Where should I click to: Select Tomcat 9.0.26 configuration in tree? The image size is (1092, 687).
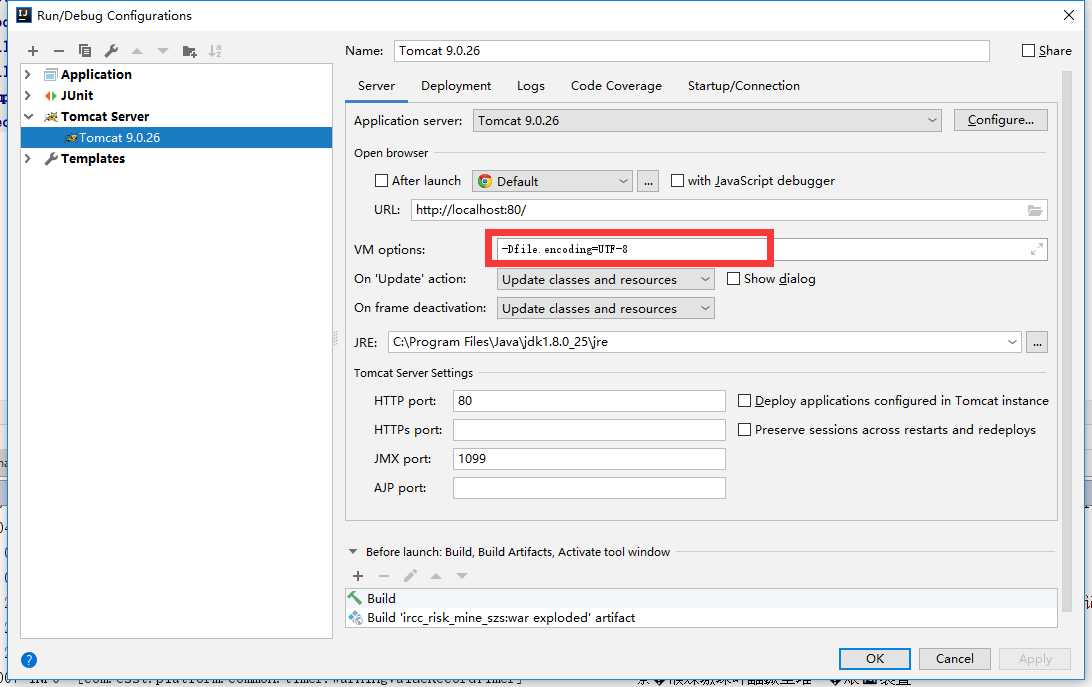tap(176, 137)
